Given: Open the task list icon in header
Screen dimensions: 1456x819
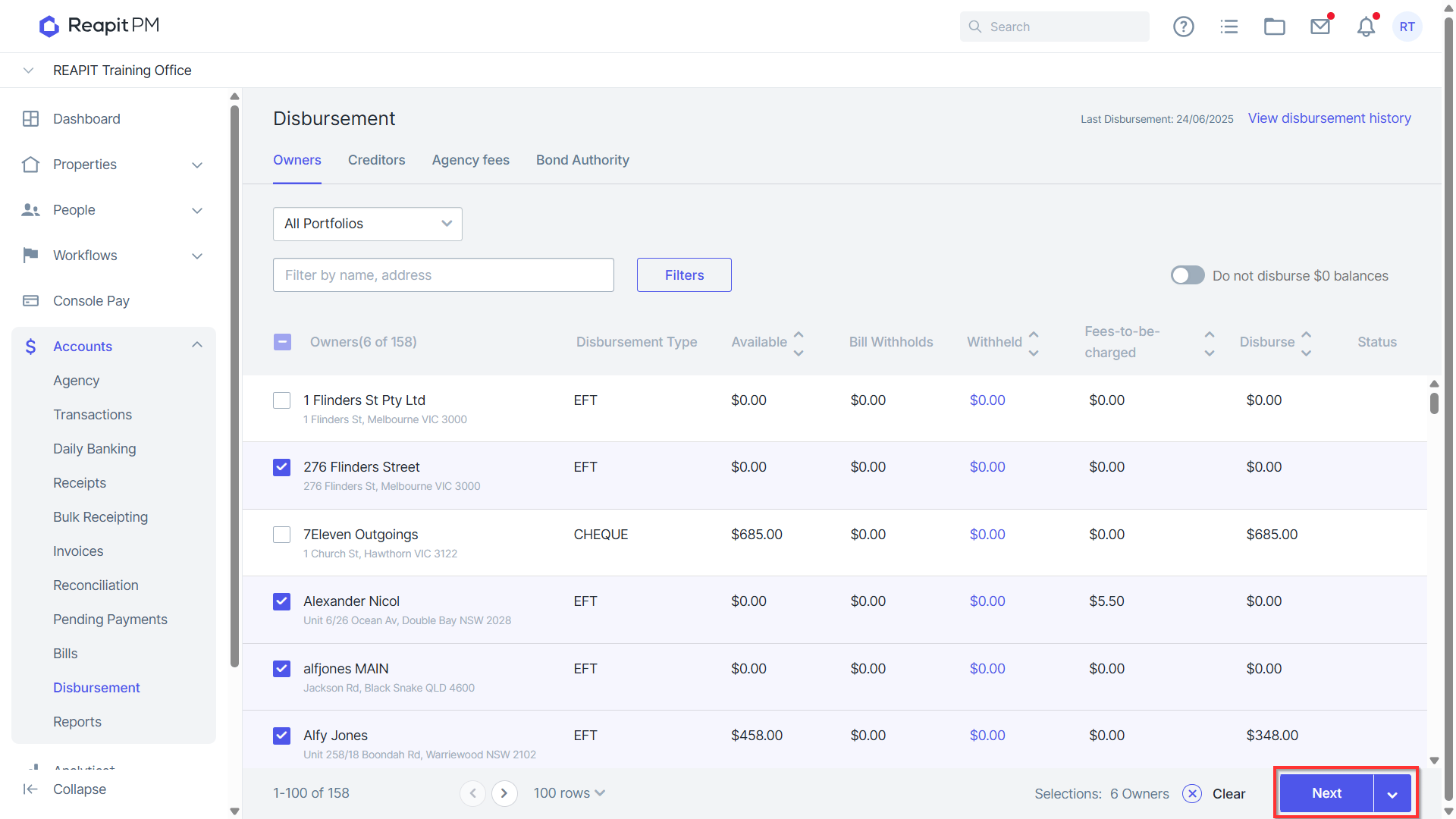Looking at the screenshot, I should (x=1228, y=27).
